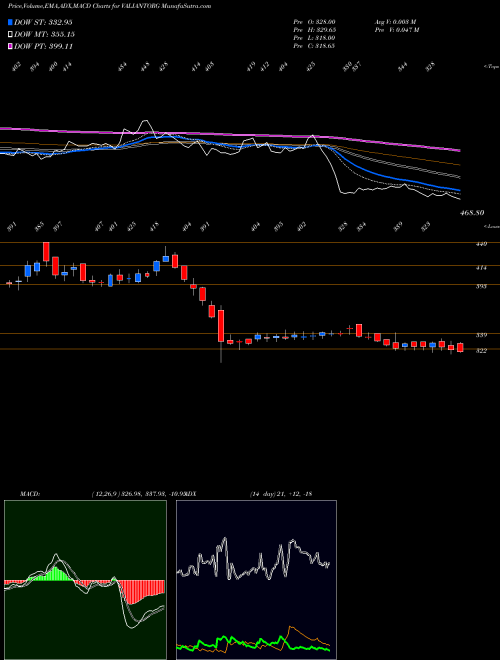Click the 339 price level label
The width and height of the screenshot is (500, 660).
pos(481,335)
